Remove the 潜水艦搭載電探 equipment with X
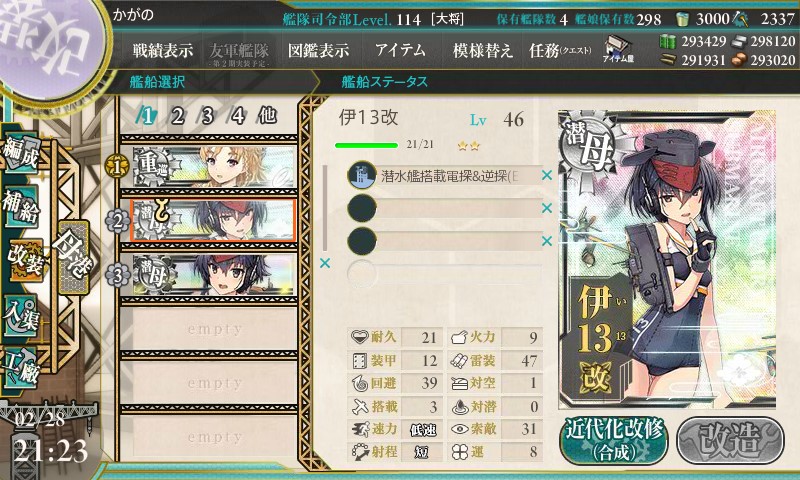This screenshot has width=800, height=480. (x=546, y=175)
